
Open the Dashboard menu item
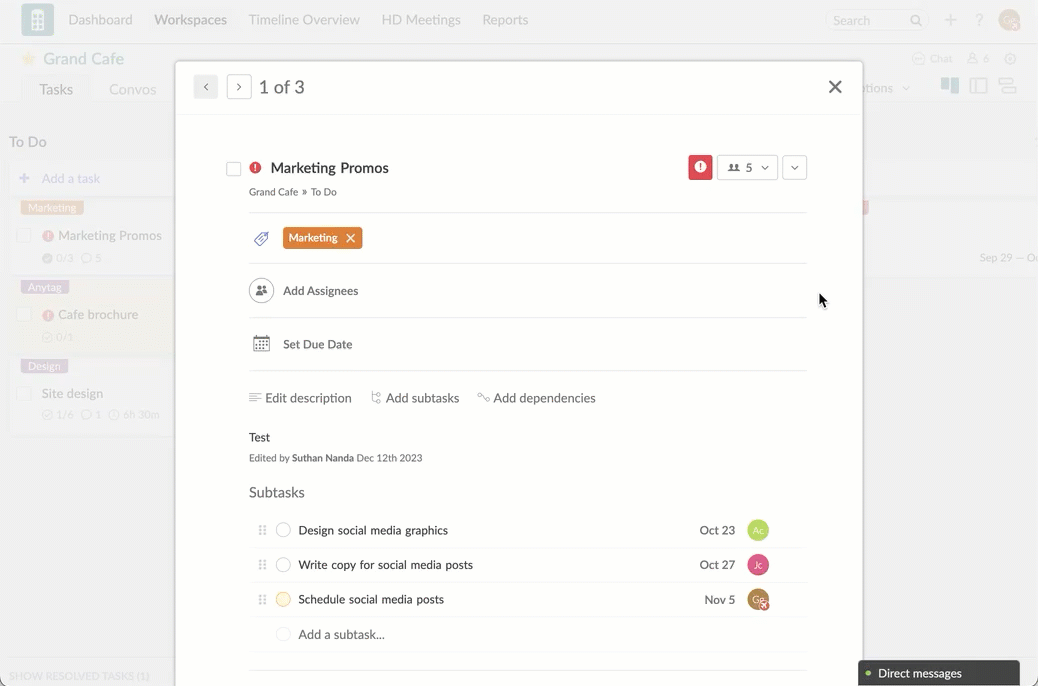(x=101, y=20)
